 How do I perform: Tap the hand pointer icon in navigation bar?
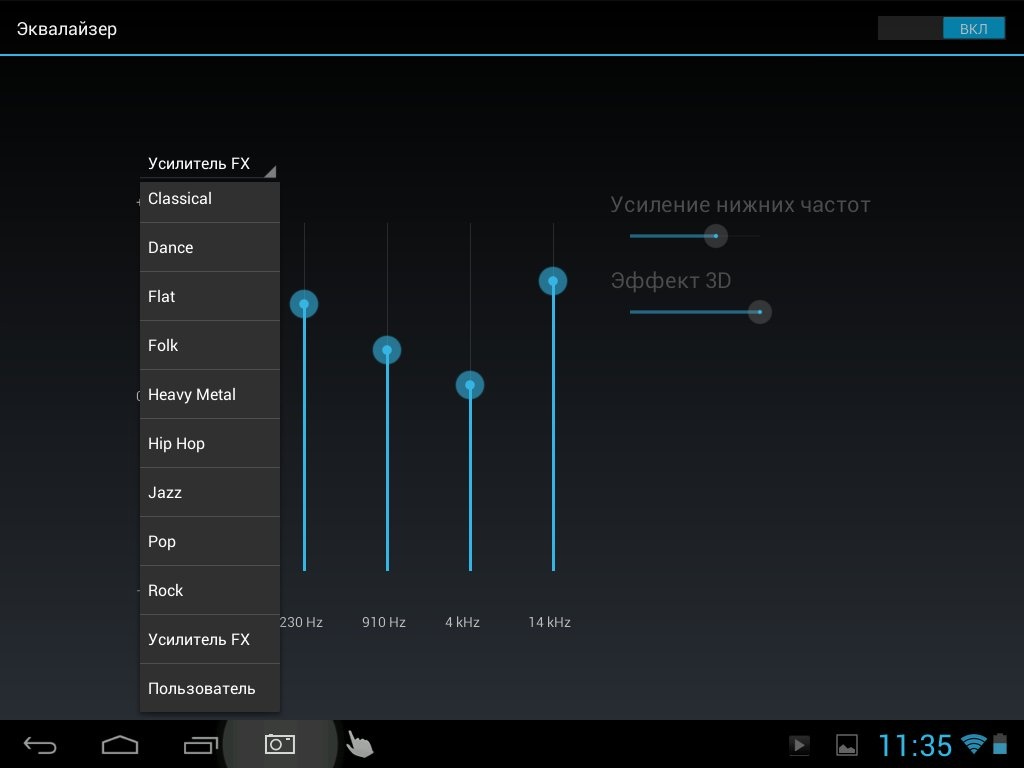pos(359,745)
